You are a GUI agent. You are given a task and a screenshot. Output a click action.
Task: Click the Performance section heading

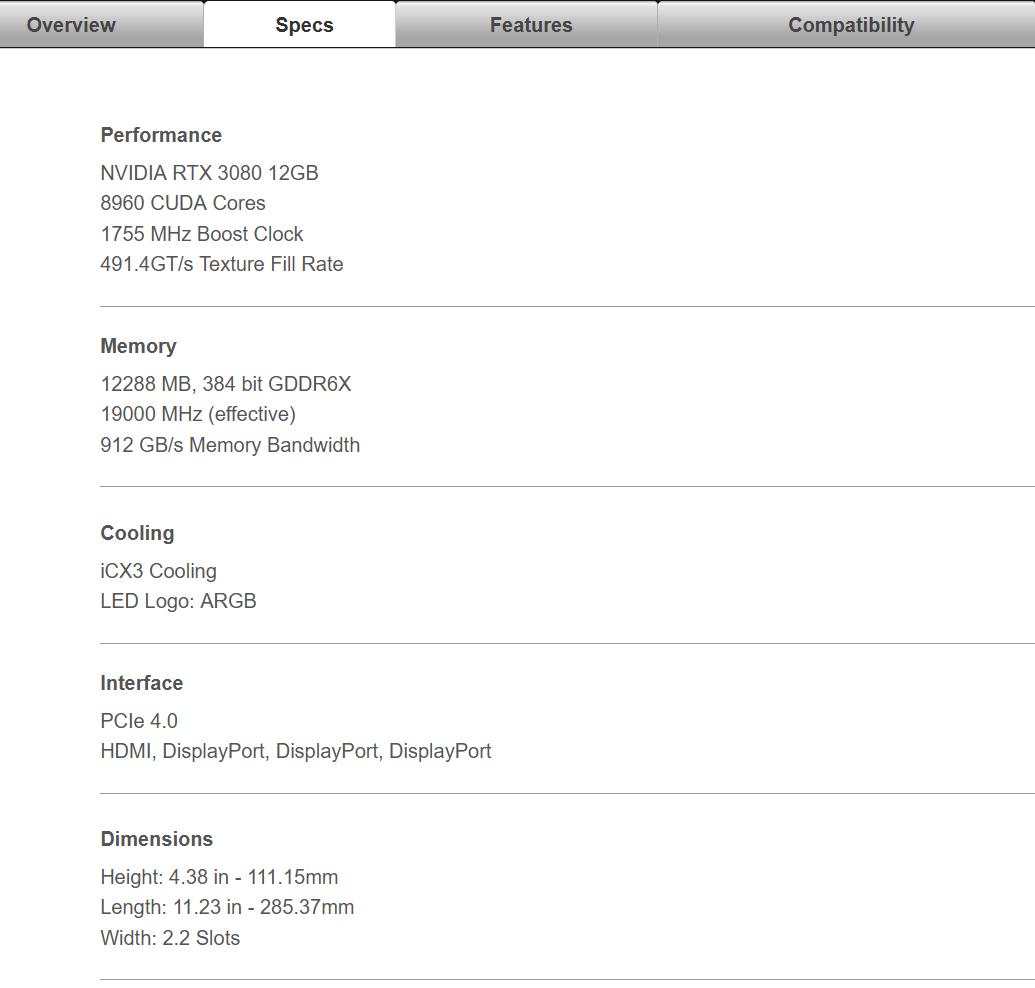click(x=161, y=135)
